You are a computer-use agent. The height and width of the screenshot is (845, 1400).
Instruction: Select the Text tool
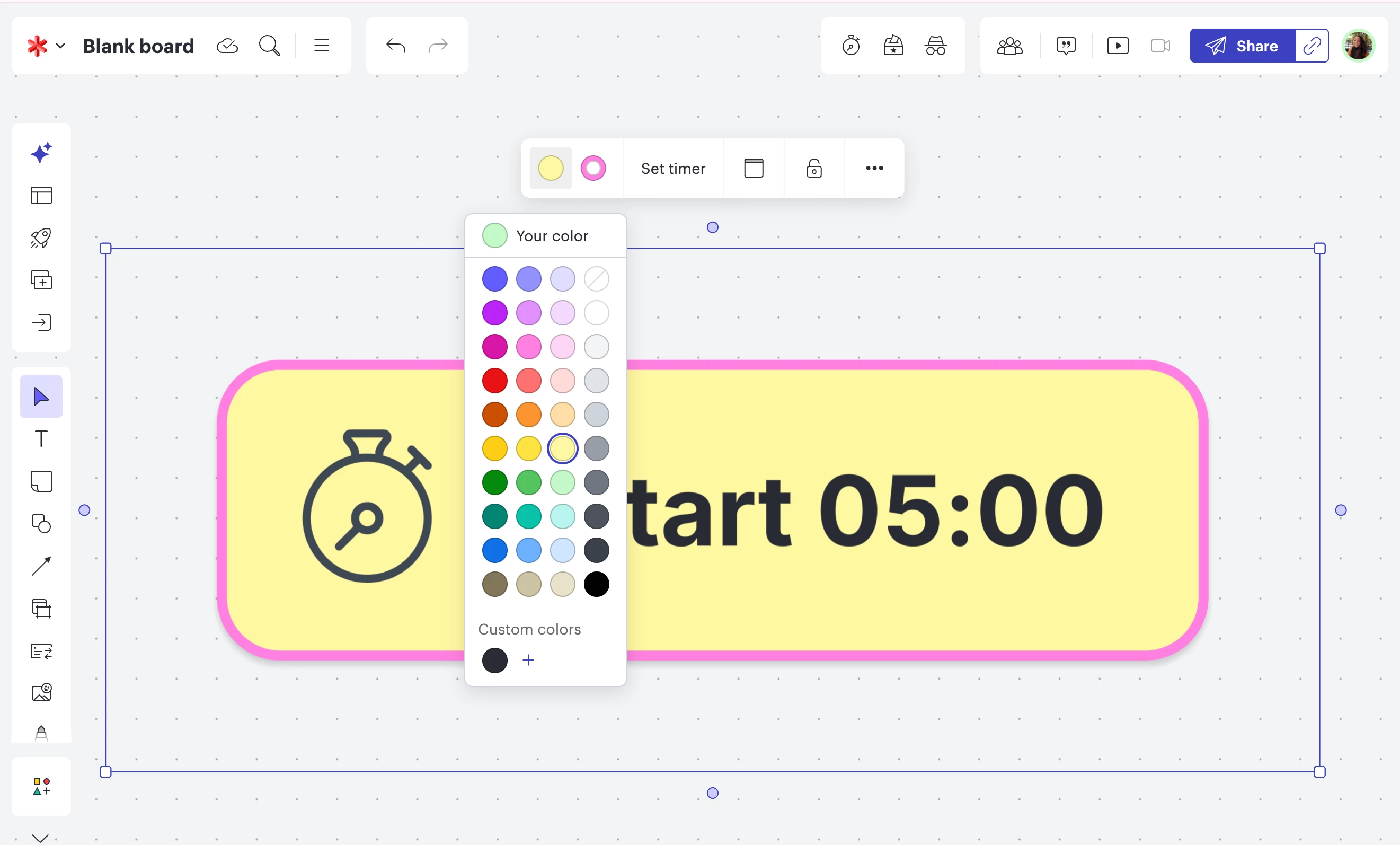pos(41,439)
